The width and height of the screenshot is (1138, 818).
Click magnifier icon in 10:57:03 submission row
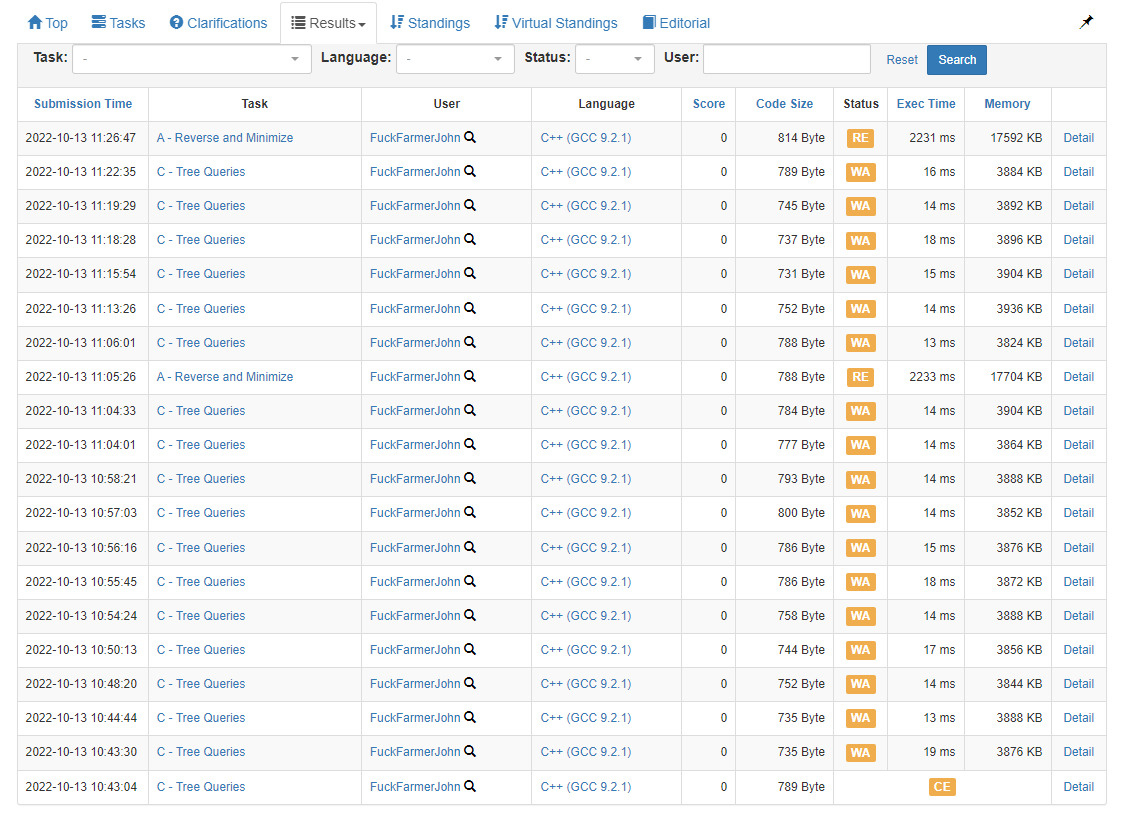point(470,512)
